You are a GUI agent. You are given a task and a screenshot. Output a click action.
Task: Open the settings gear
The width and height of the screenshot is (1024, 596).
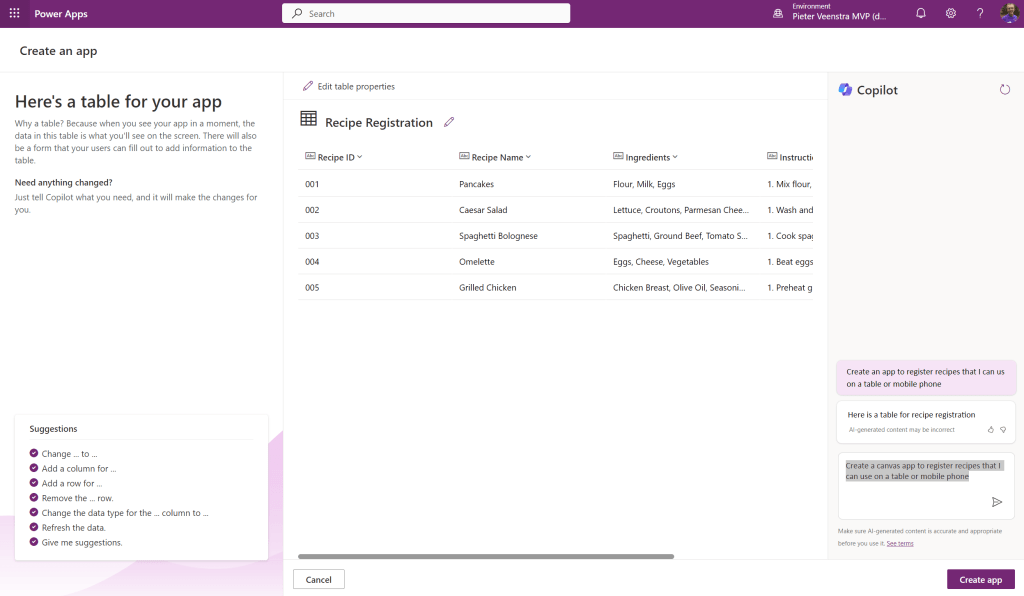[x=951, y=13]
